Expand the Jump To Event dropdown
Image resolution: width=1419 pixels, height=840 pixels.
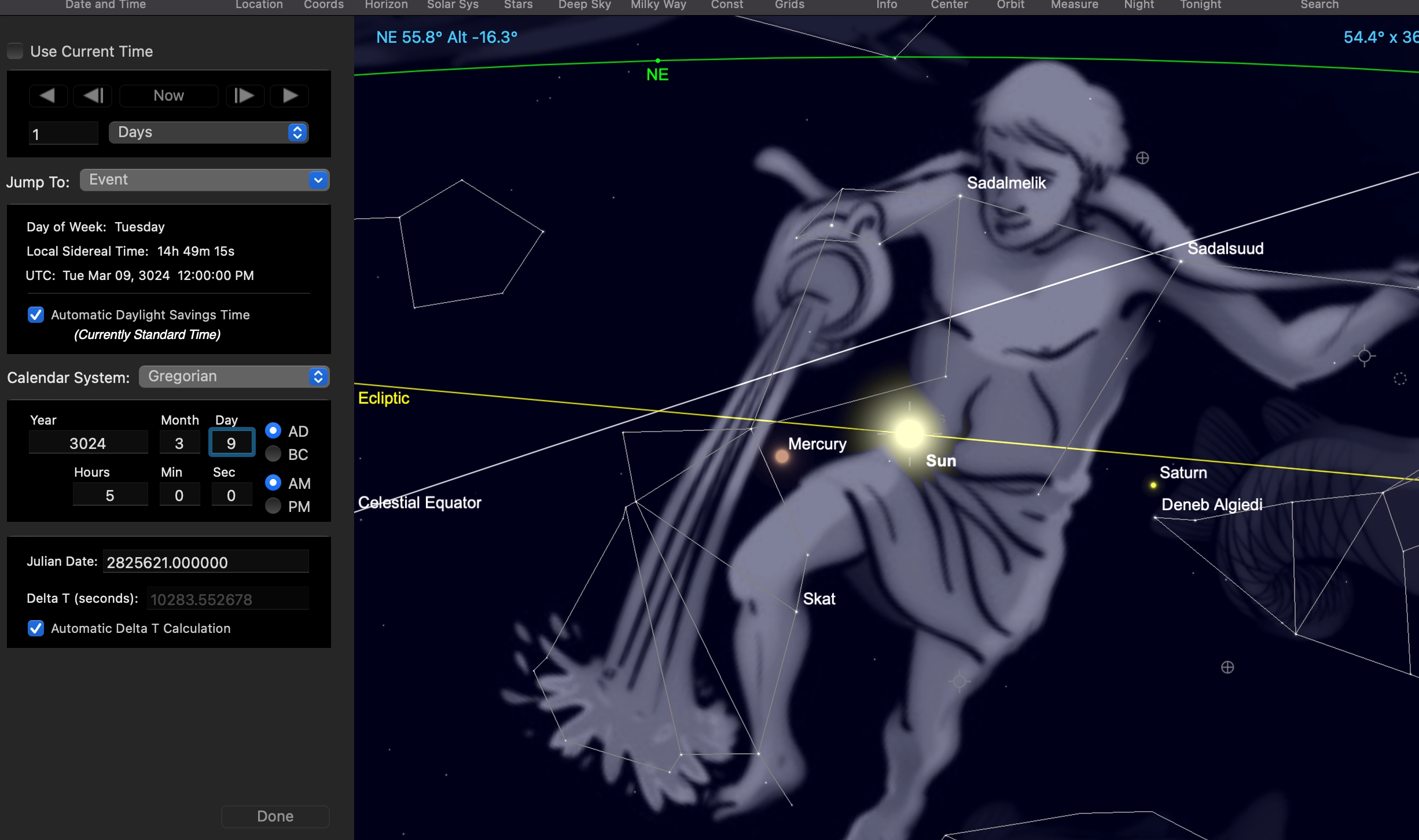(x=205, y=180)
